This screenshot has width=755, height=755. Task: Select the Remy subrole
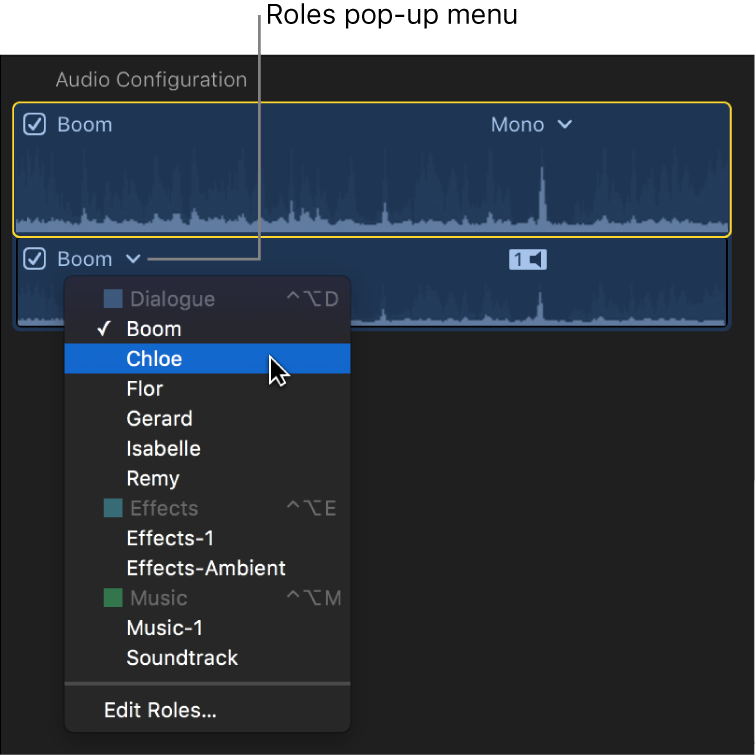click(153, 479)
